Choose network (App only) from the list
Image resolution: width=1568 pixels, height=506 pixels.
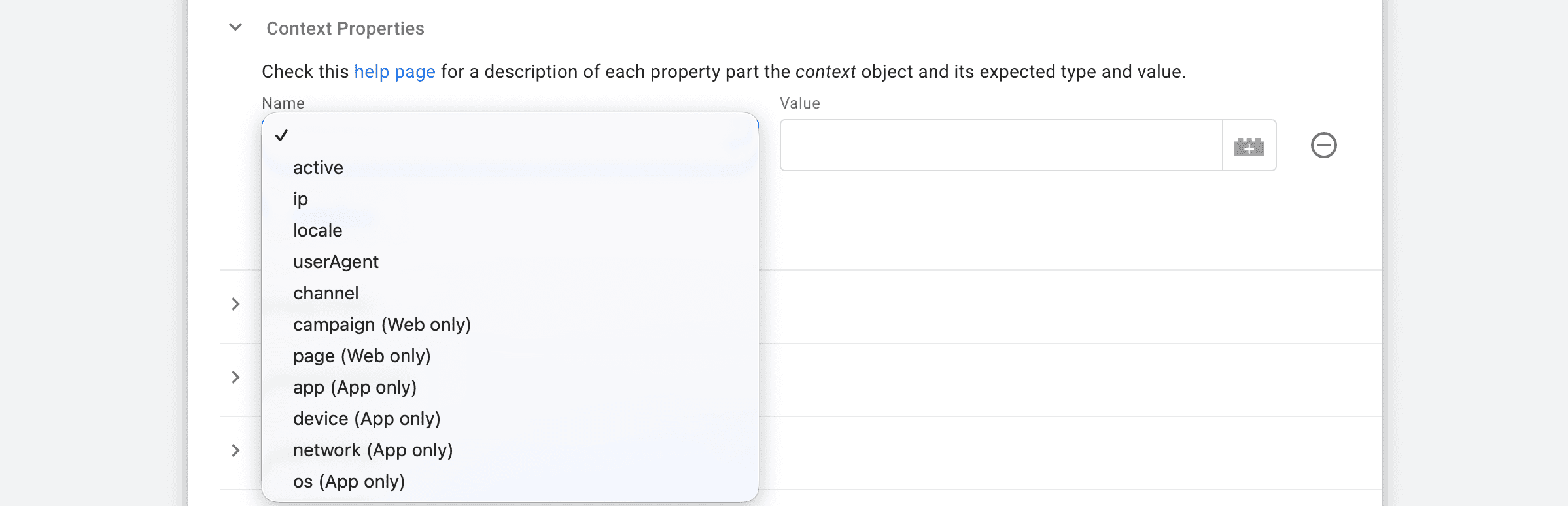373,450
